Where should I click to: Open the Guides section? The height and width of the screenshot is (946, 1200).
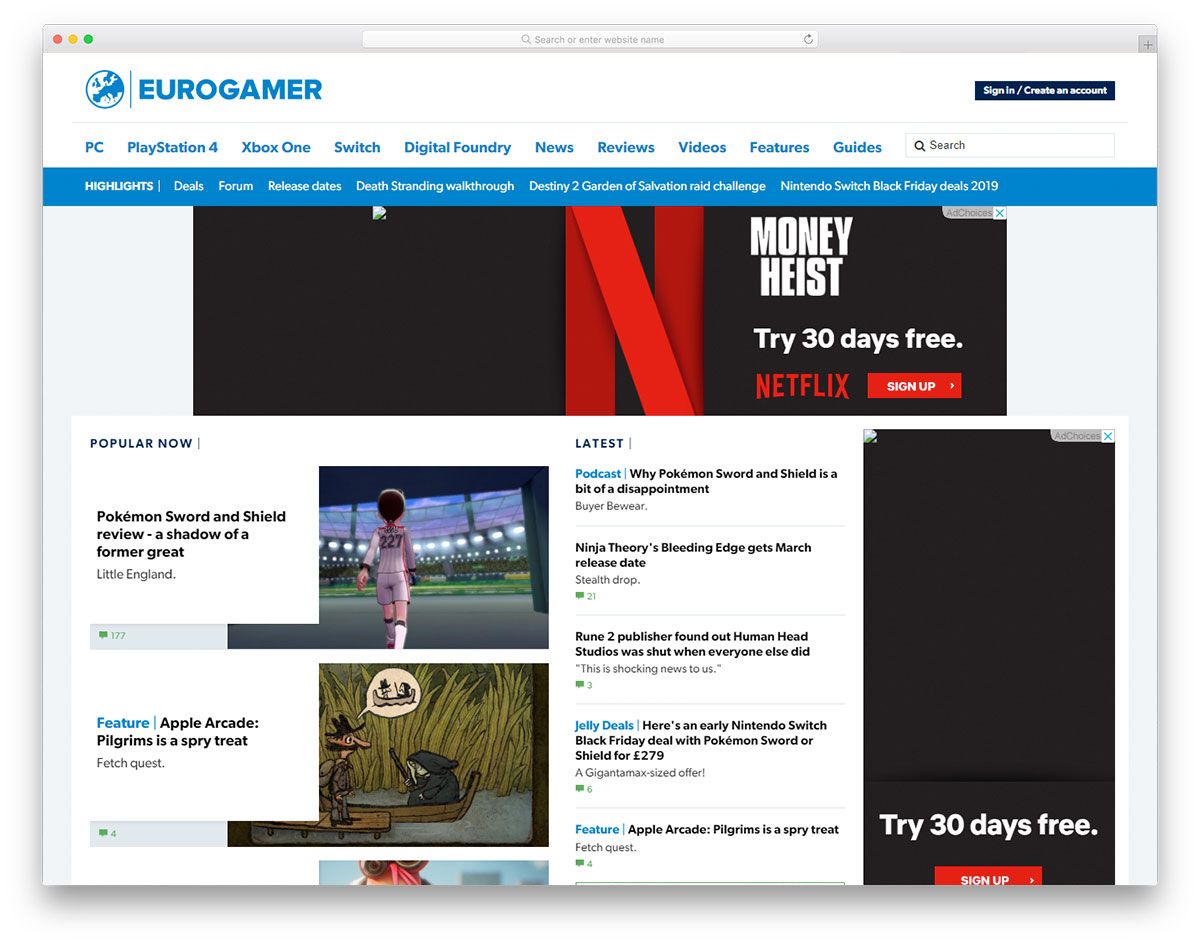(857, 147)
